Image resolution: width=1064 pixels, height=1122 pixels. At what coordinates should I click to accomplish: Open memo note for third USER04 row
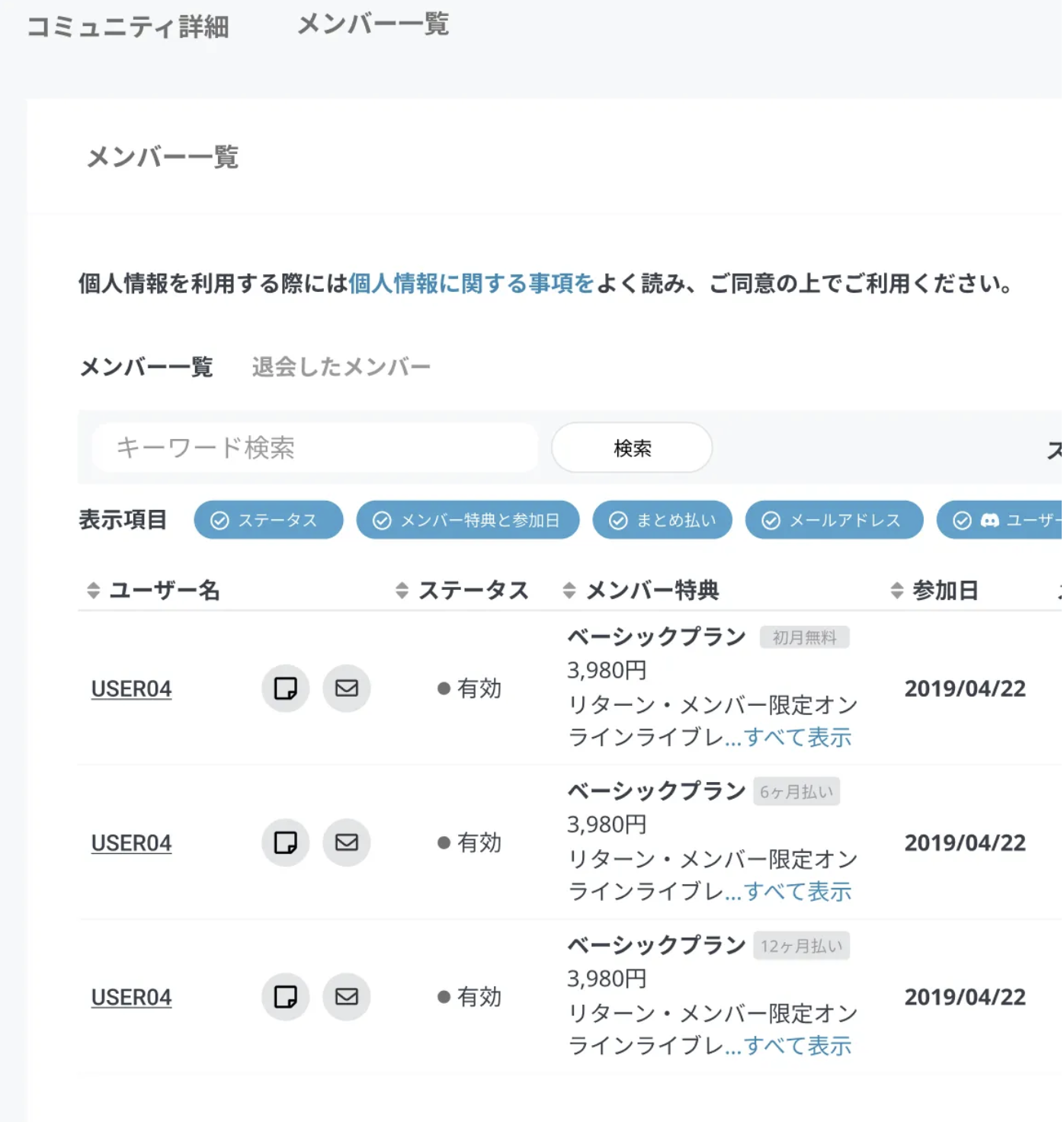click(285, 996)
